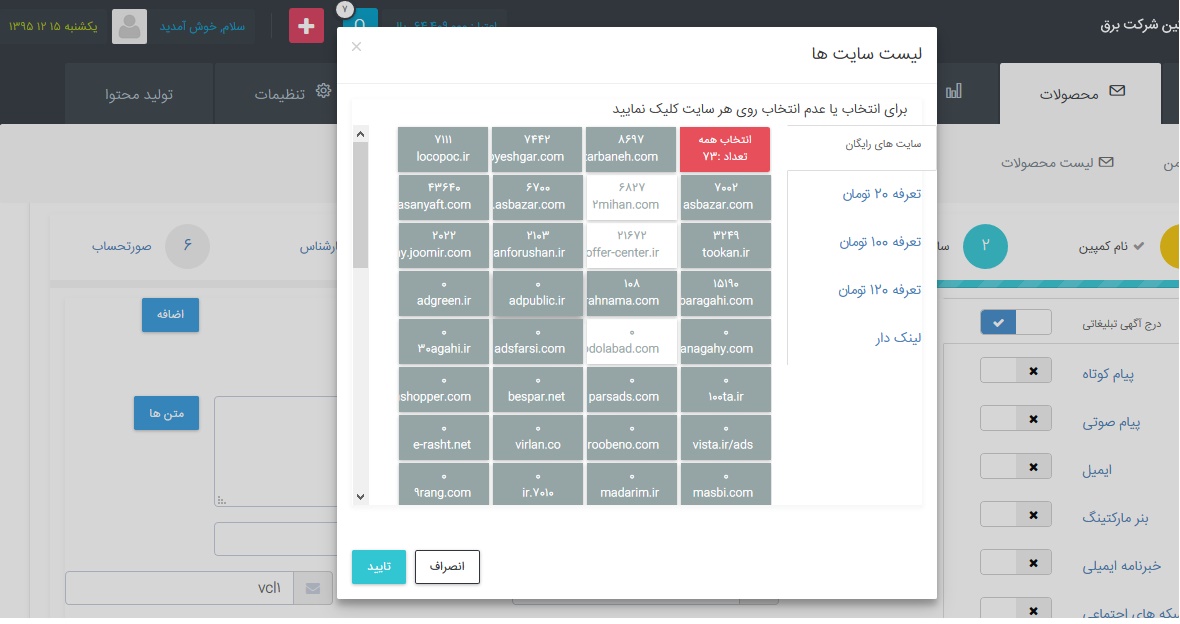Deselect the masbi.com site tile
The width and height of the screenshot is (1180, 624).
point(725,484)
